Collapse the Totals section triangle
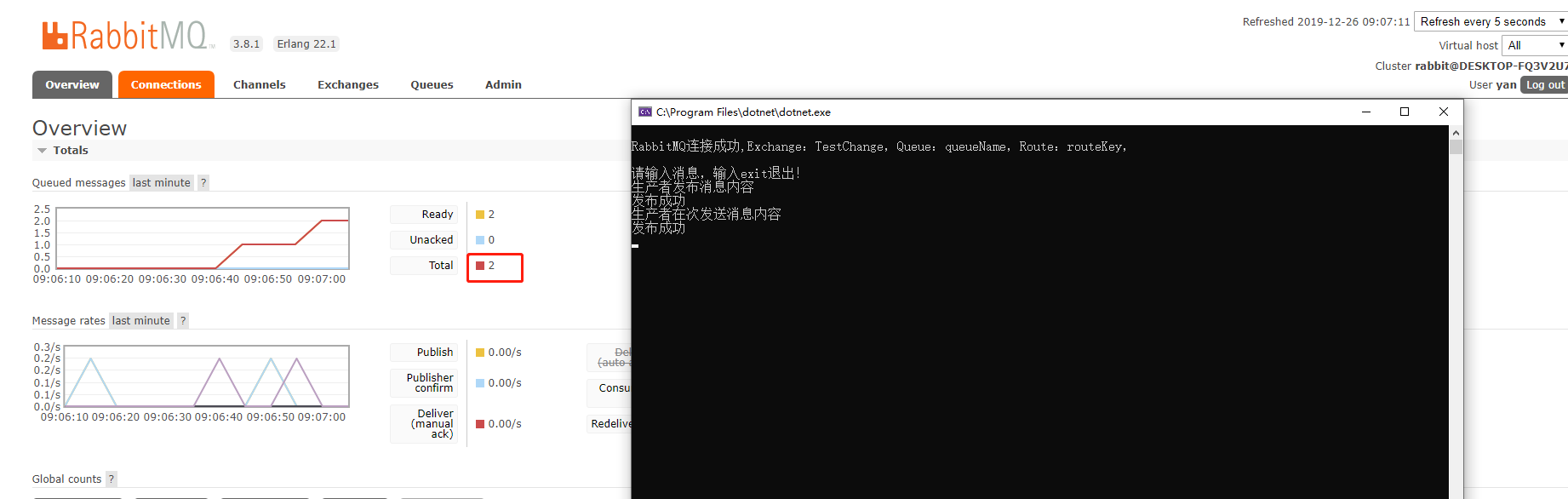Image resolution: width=1568 pixels, height=499 pixels. click(42, 151)
